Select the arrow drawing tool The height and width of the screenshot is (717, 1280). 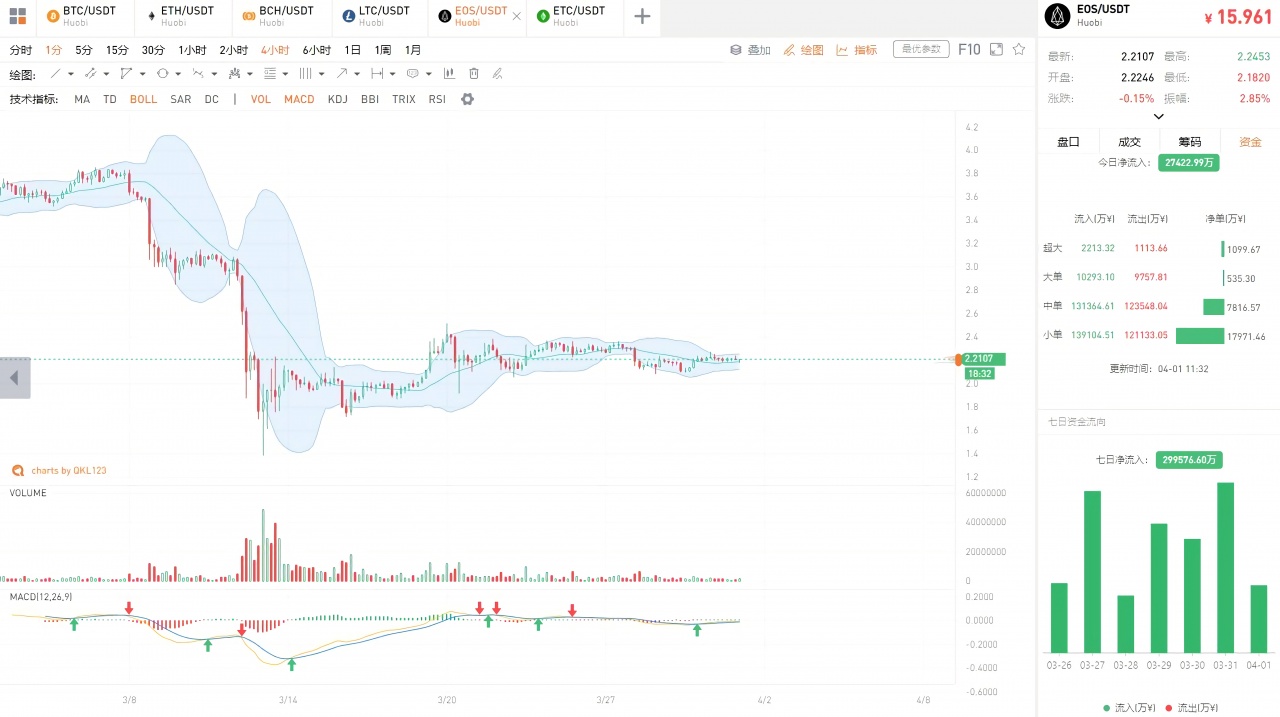[341, 73]
